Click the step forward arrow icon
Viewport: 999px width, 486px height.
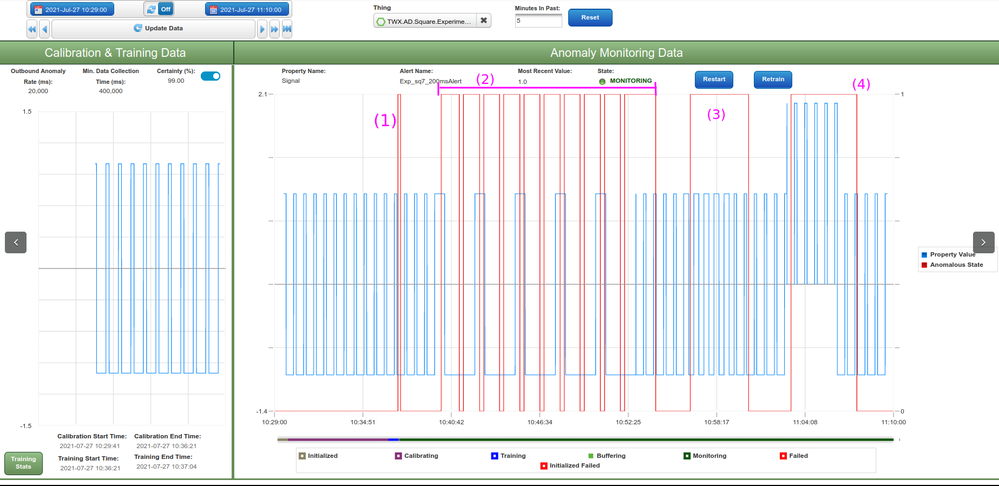[262, 29]
